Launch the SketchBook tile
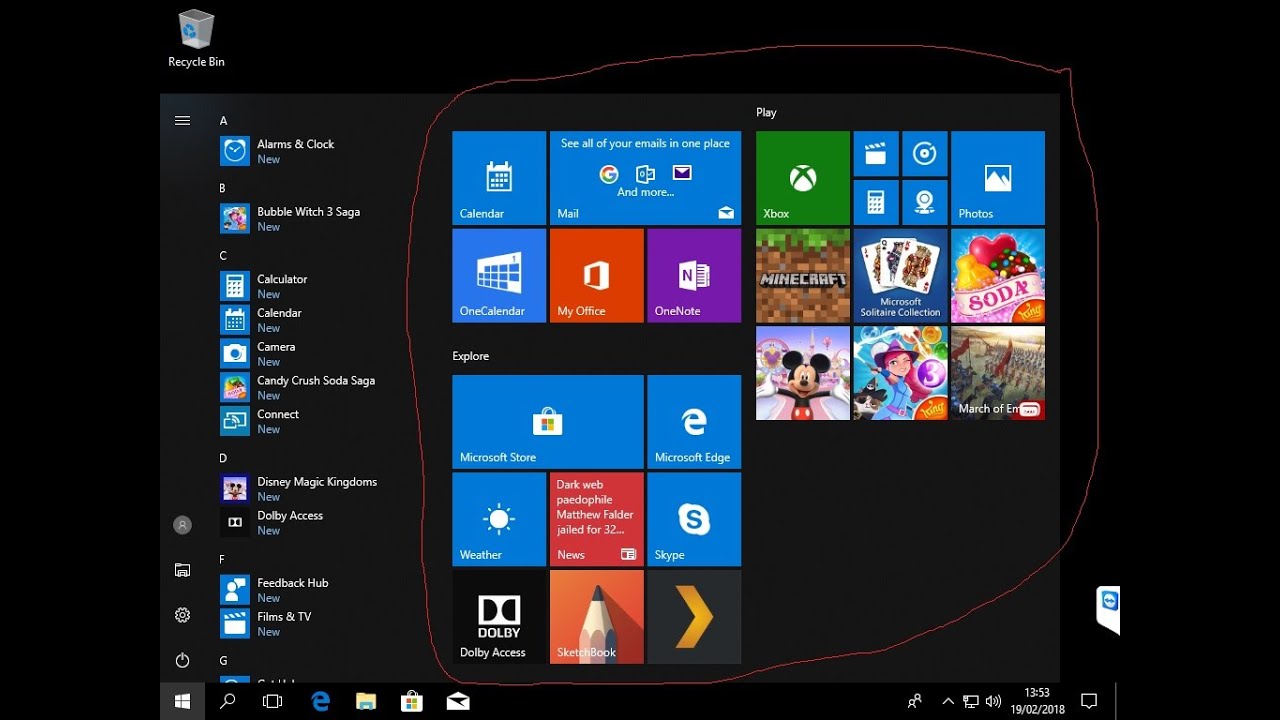Viewport: 1280px width, 720px height. (x=596, y=617)
